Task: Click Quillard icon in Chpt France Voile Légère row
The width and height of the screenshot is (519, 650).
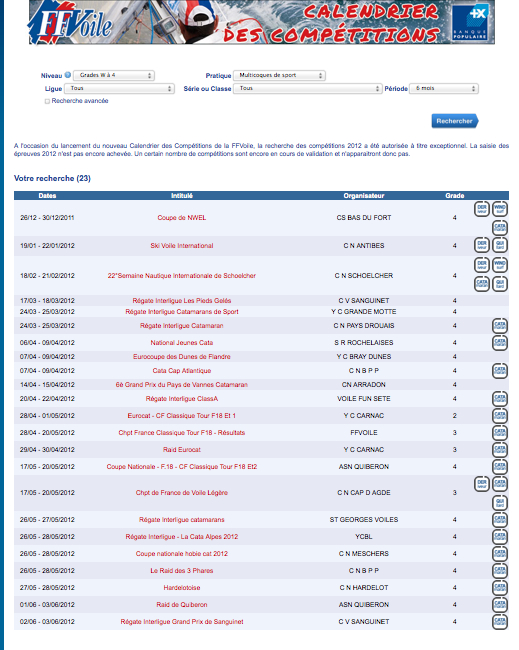Action: (x=500, y=503)
